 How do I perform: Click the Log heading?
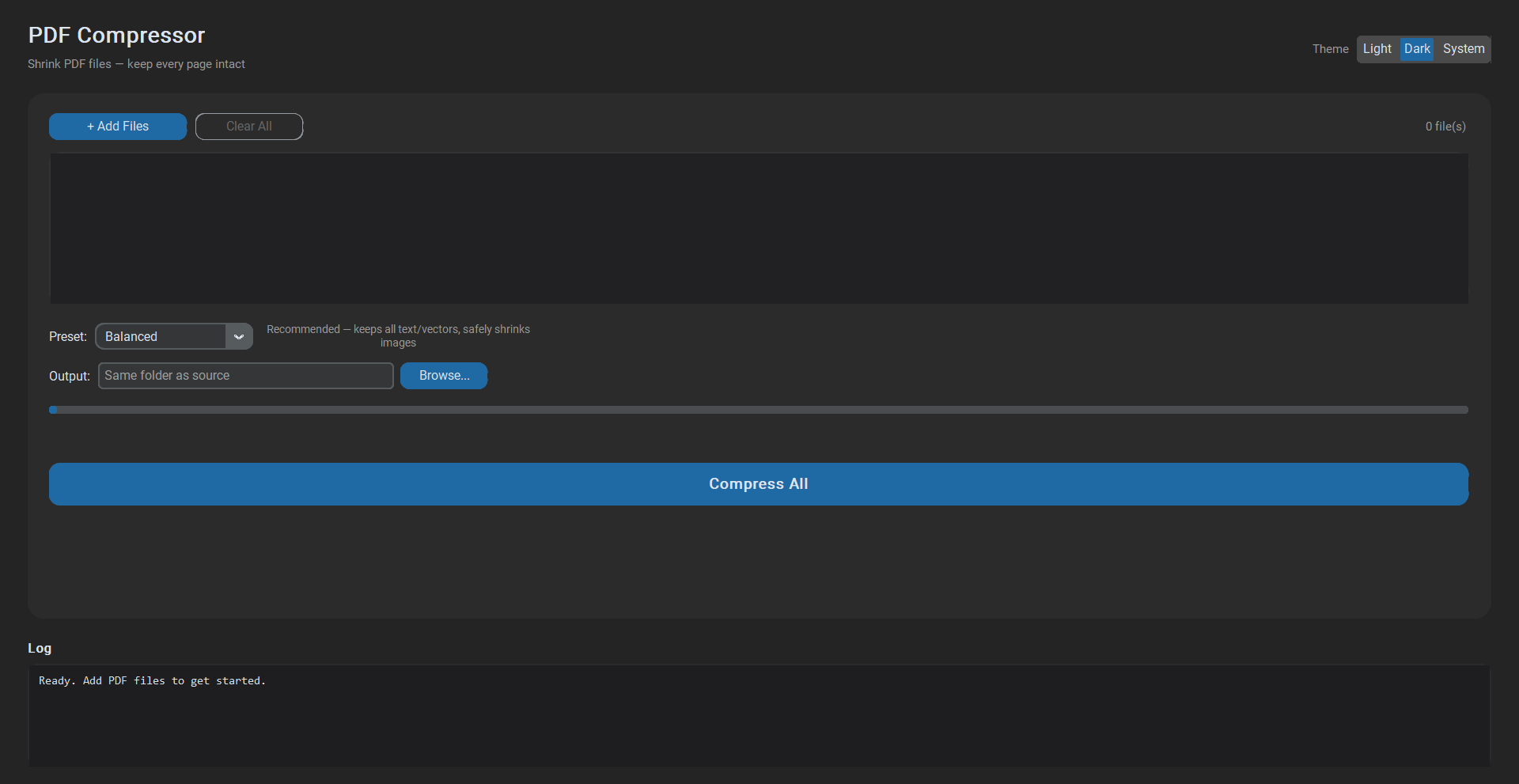click(x=40, y=649)
